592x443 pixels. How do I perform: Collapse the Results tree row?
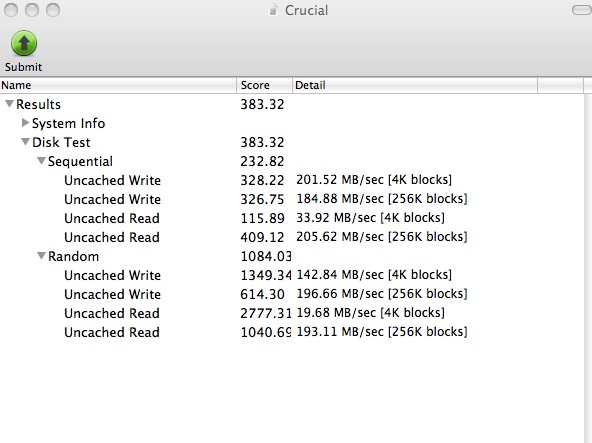(x=10, y=103)
